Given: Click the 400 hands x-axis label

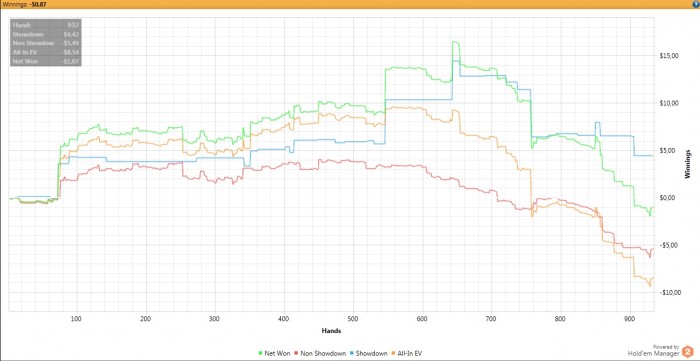Looking at the screenshot, I should [x=284, y=319].
